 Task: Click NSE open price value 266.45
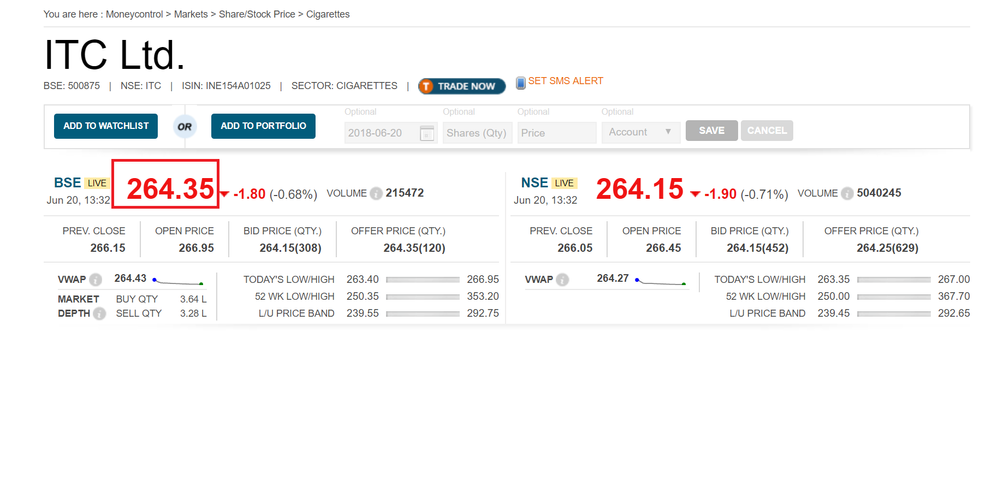(663, 248)
